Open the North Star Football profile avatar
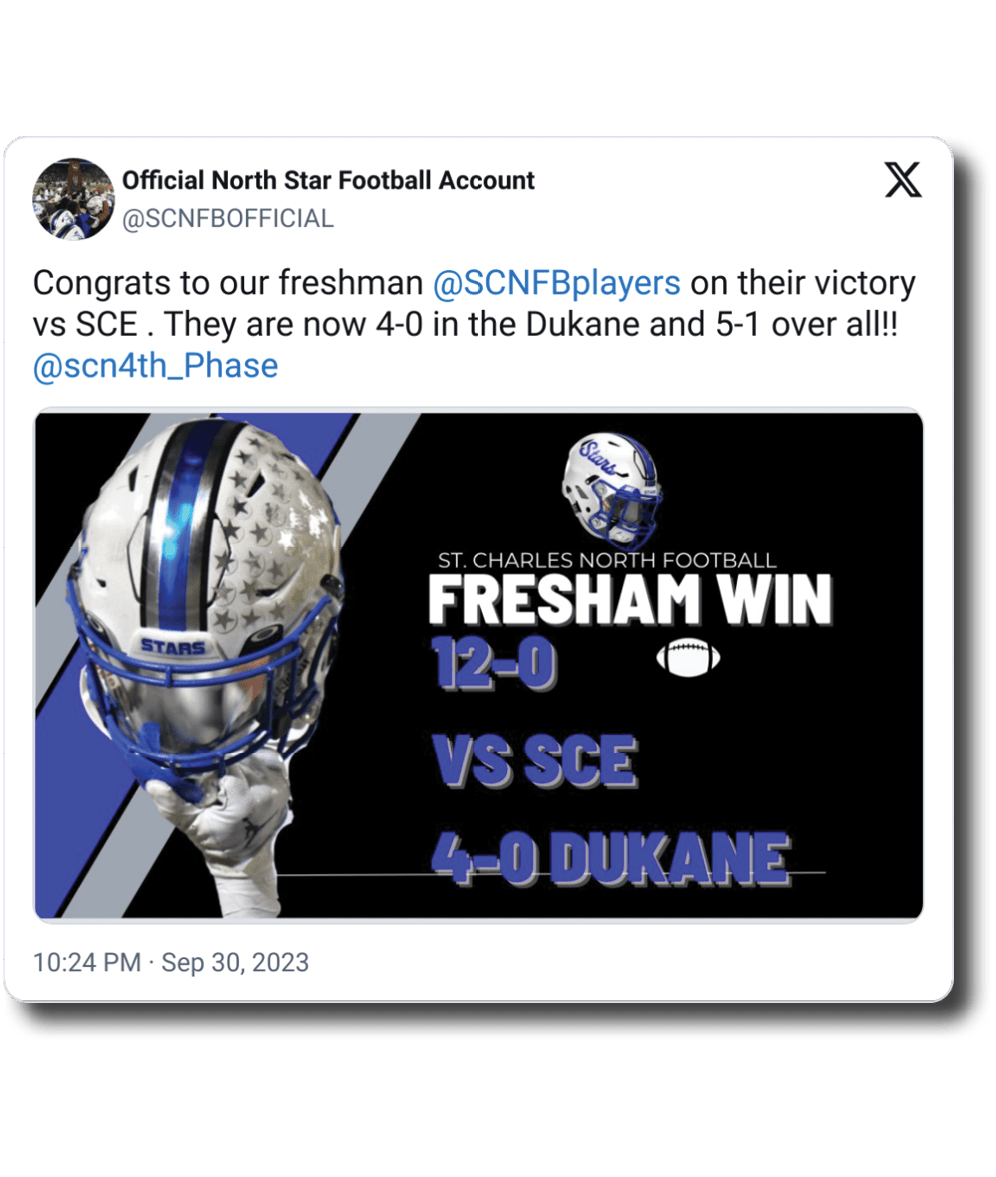The image size is (996, 1177). pyautogui.click(x=73, y=198)
